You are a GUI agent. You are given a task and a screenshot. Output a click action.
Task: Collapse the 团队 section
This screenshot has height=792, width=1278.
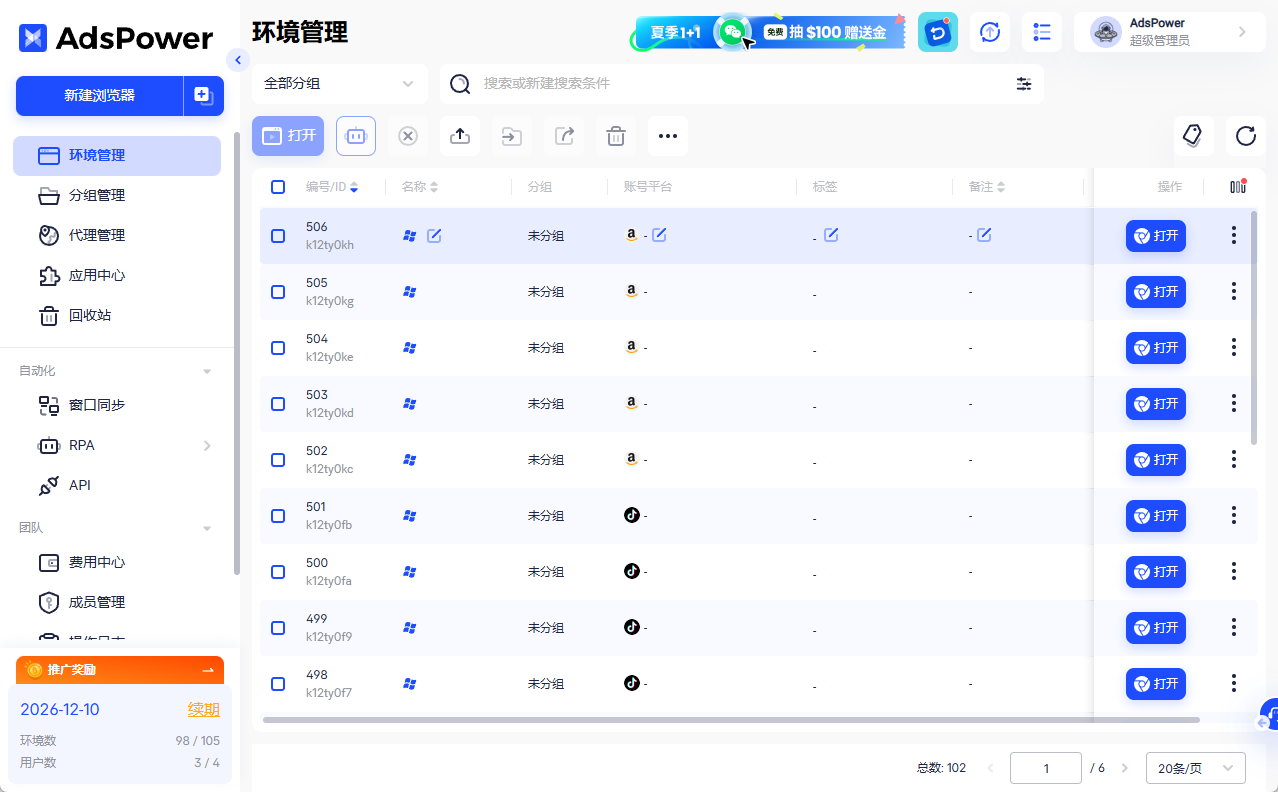click(x=207, y=527)
